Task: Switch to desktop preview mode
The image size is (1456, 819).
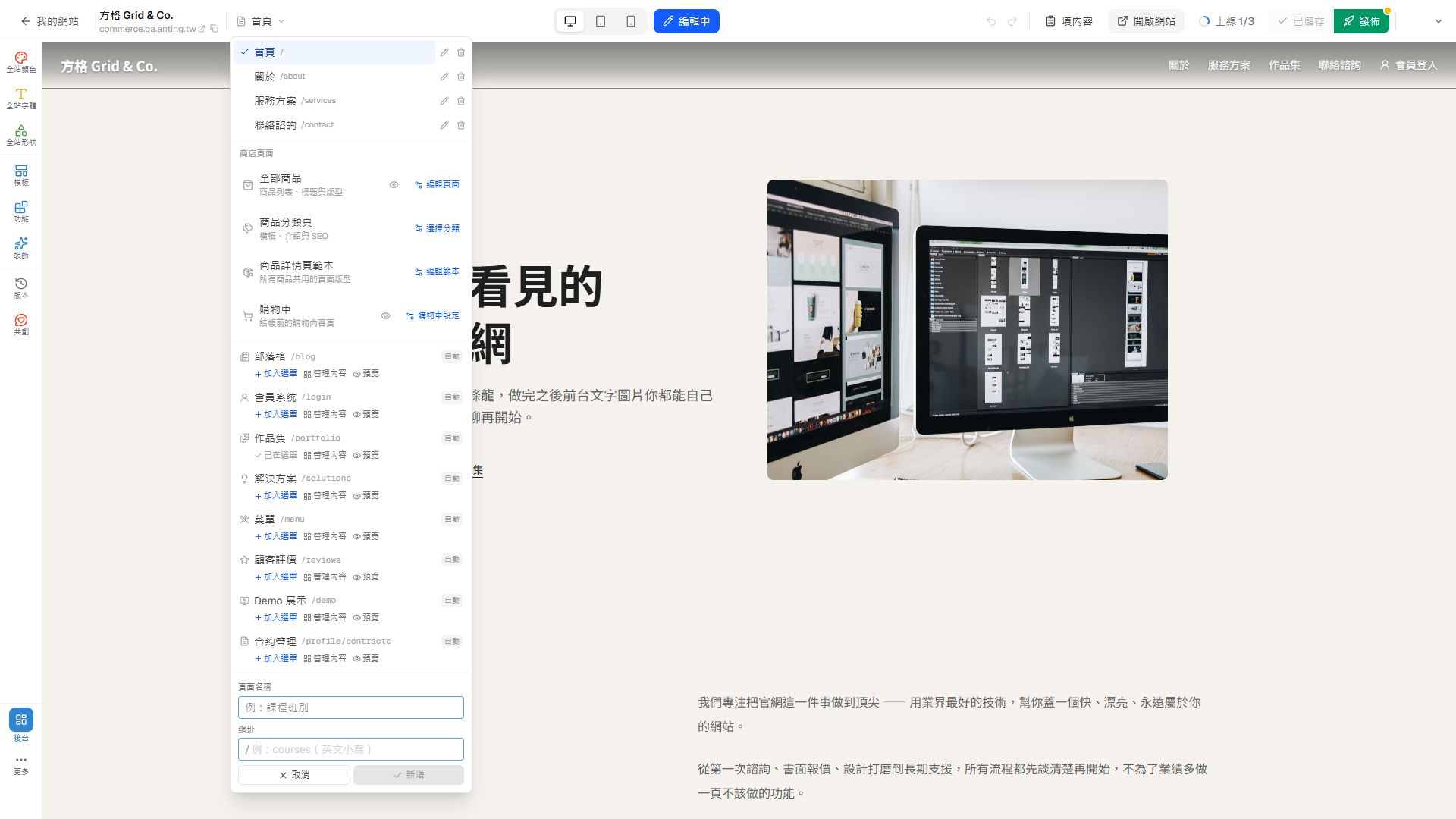Action: point(570,21)
